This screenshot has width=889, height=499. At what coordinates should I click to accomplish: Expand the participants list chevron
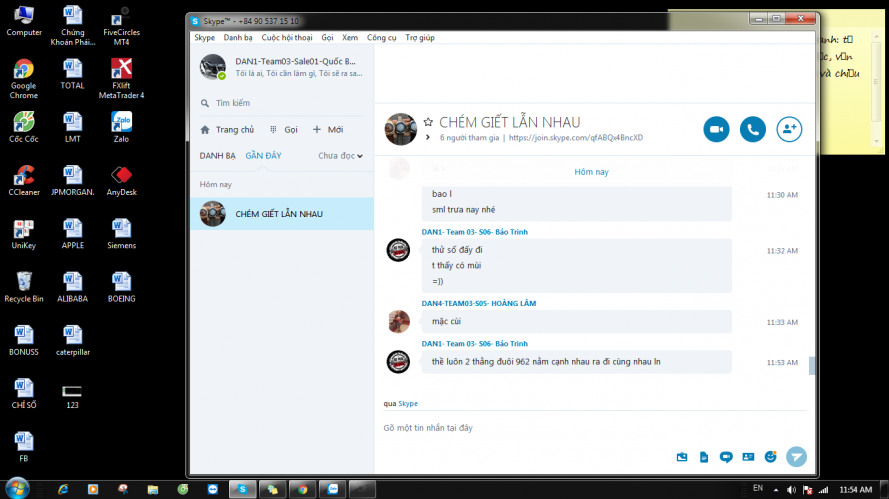pos(428,137)
